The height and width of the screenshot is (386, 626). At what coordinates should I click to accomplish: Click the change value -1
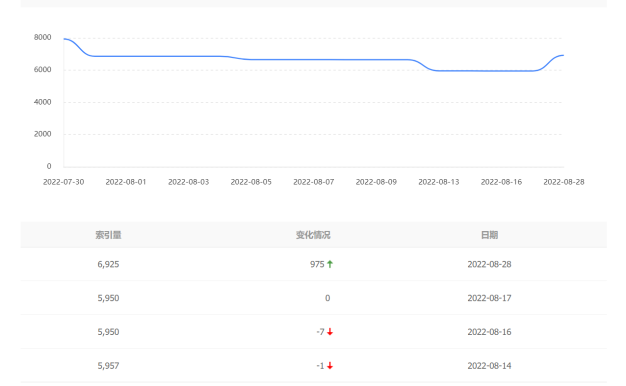click(321, 366)
